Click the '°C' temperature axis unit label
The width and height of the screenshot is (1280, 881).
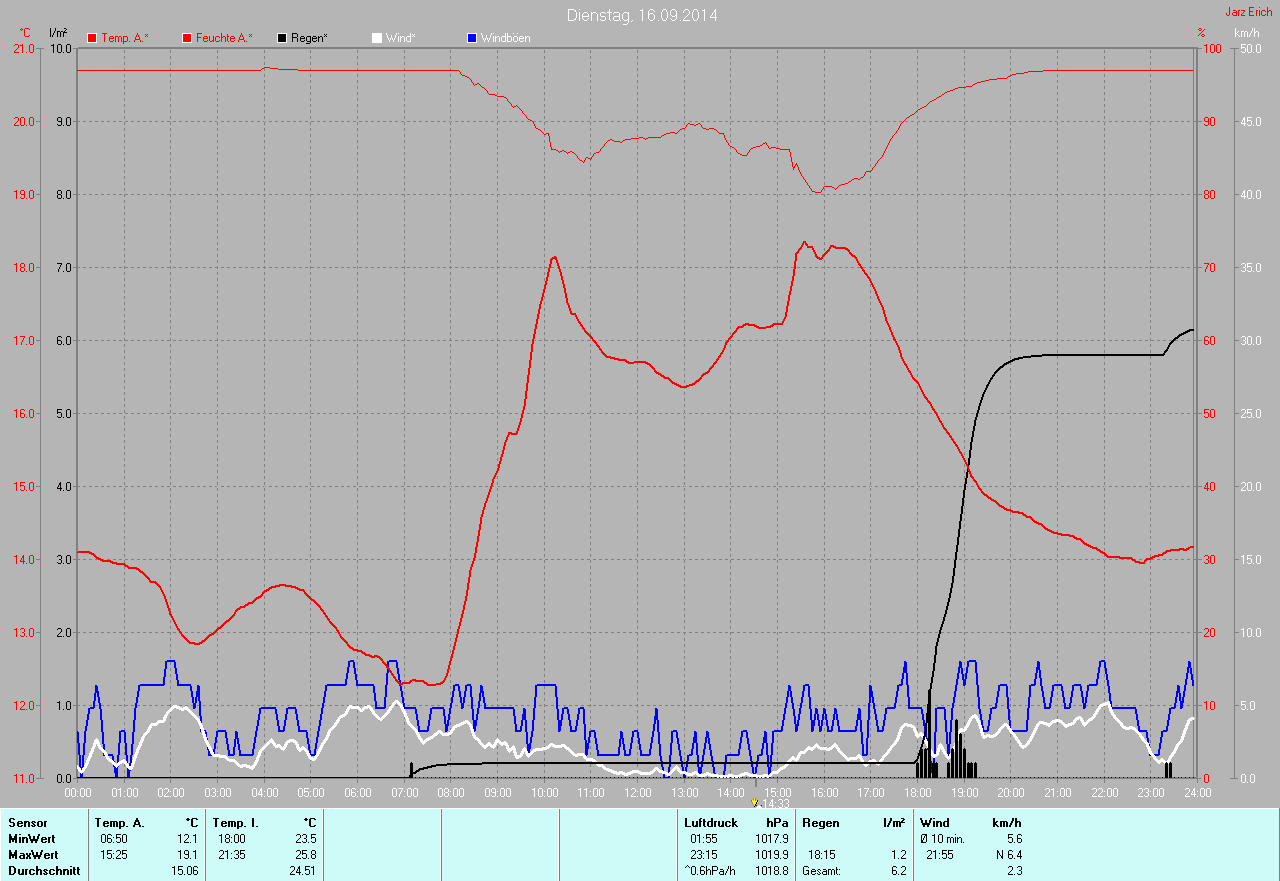(x=25, y=33)
